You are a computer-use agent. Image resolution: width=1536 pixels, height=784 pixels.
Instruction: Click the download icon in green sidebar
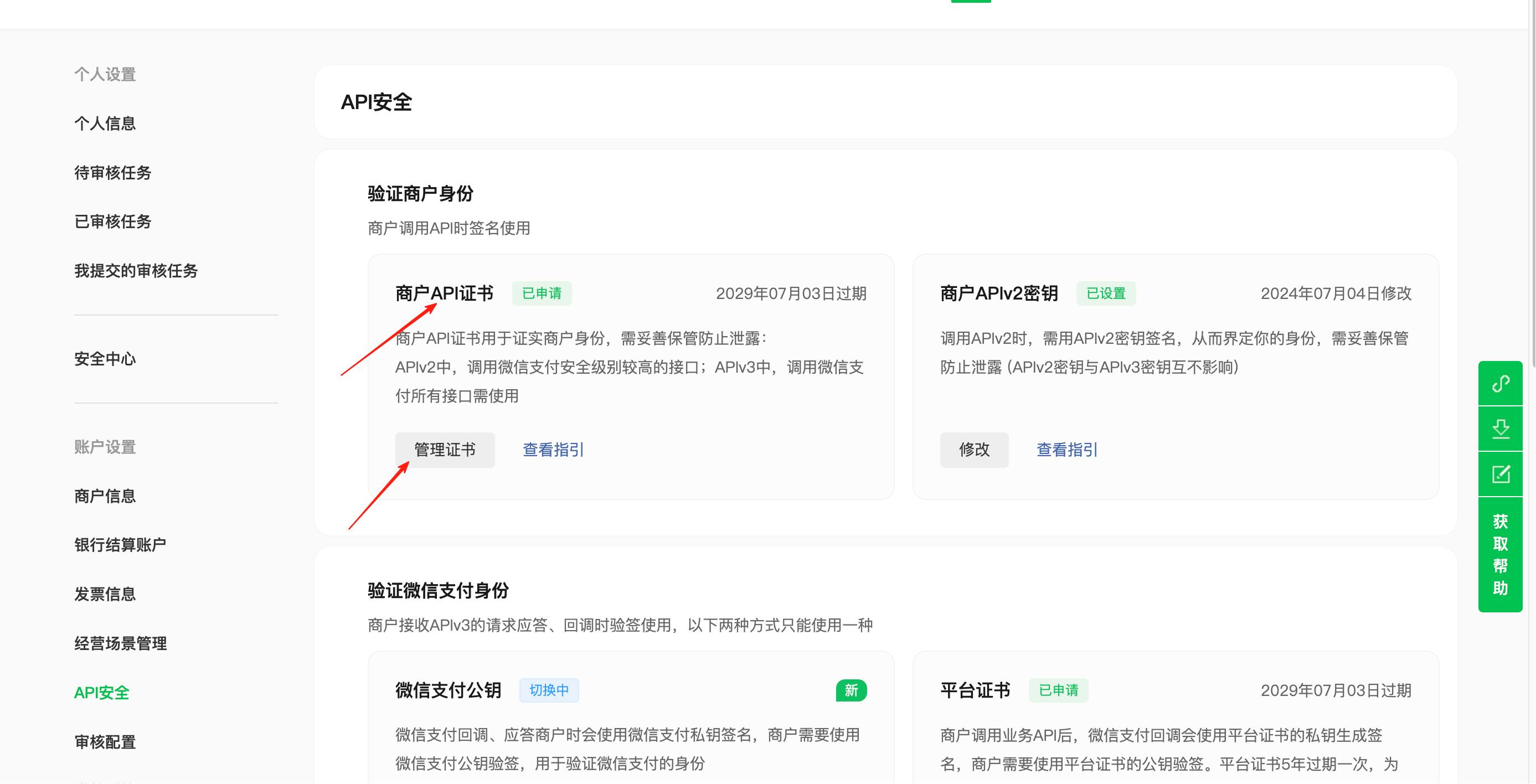[1500, 429]
